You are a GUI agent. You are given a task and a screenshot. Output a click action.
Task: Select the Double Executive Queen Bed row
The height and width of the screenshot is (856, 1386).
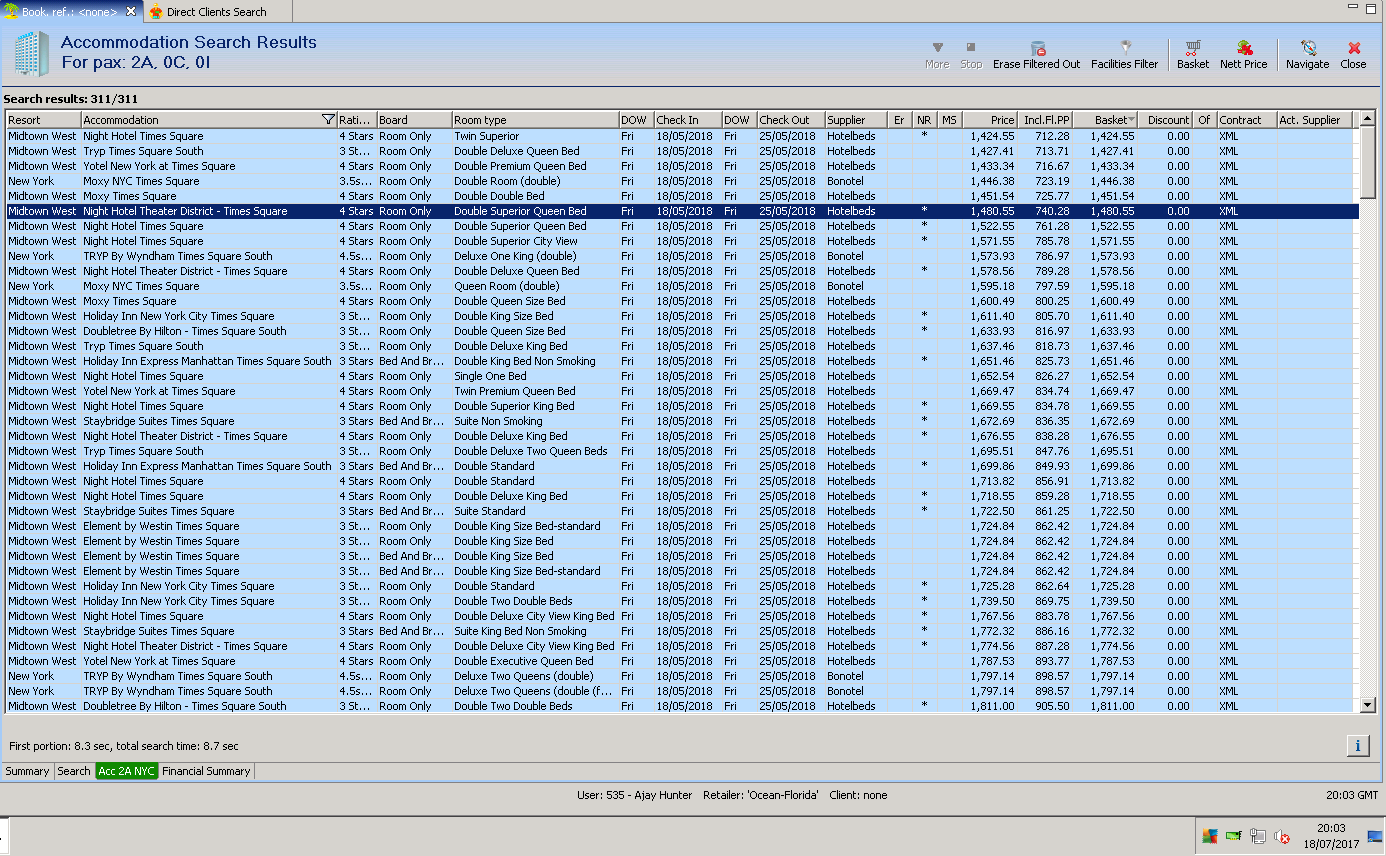coord(682,661)
